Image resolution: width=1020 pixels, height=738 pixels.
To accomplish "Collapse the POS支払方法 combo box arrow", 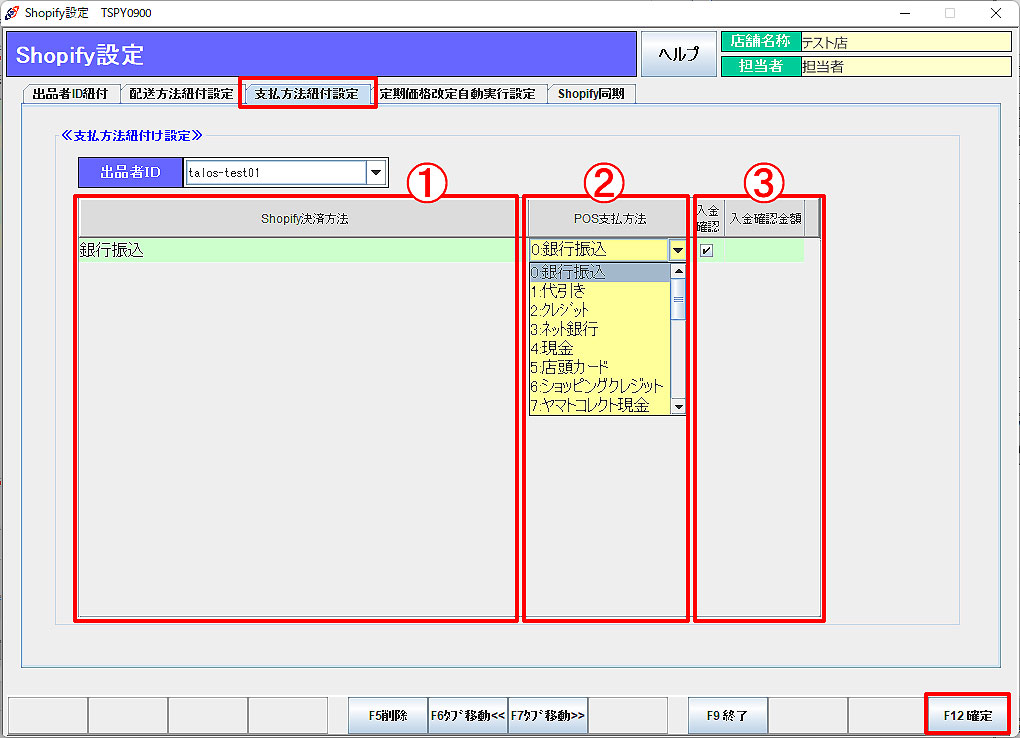I will tap(677, 250).
